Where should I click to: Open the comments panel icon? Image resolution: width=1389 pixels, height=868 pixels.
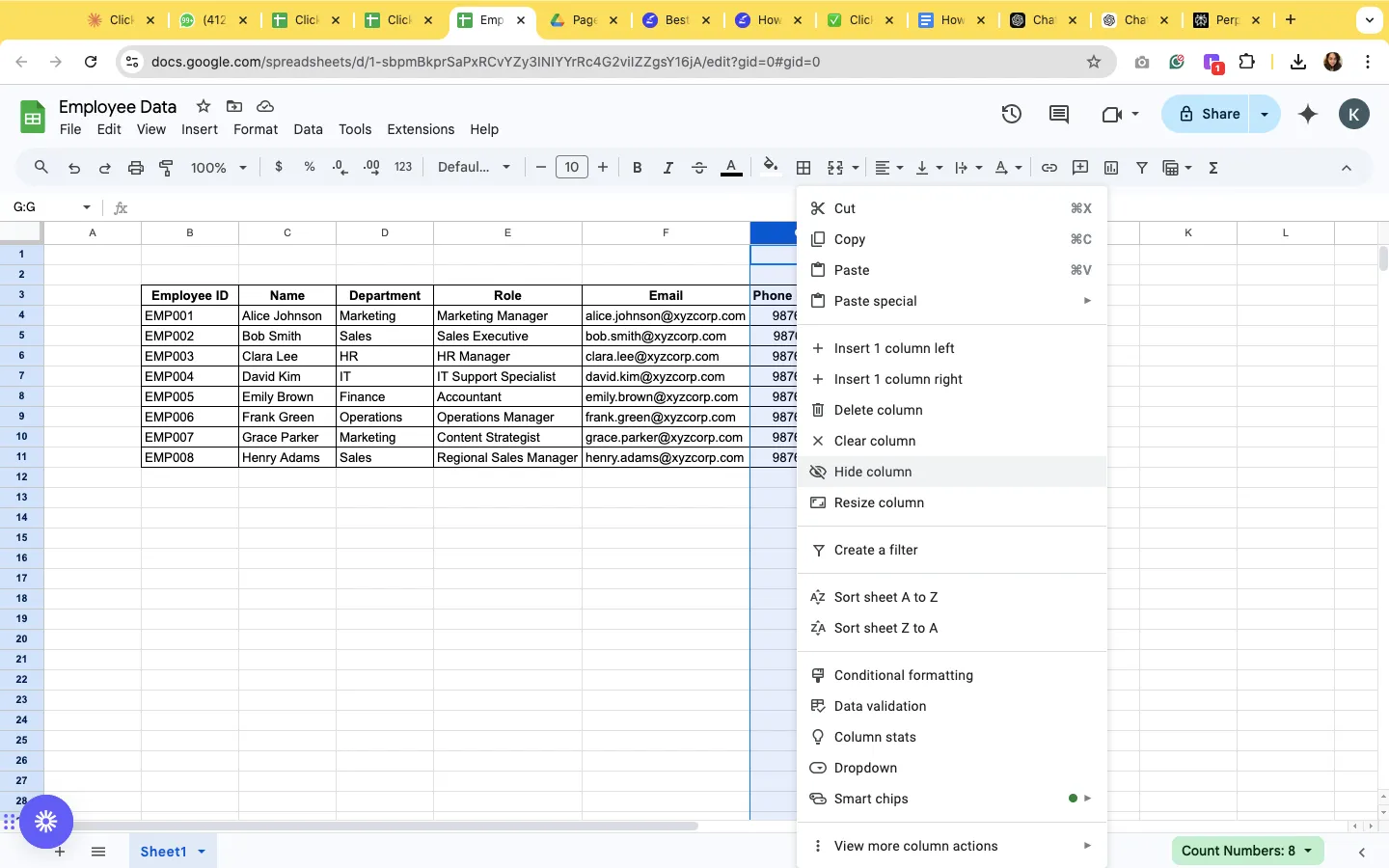pyautogui.click(x=1059, y=114)
